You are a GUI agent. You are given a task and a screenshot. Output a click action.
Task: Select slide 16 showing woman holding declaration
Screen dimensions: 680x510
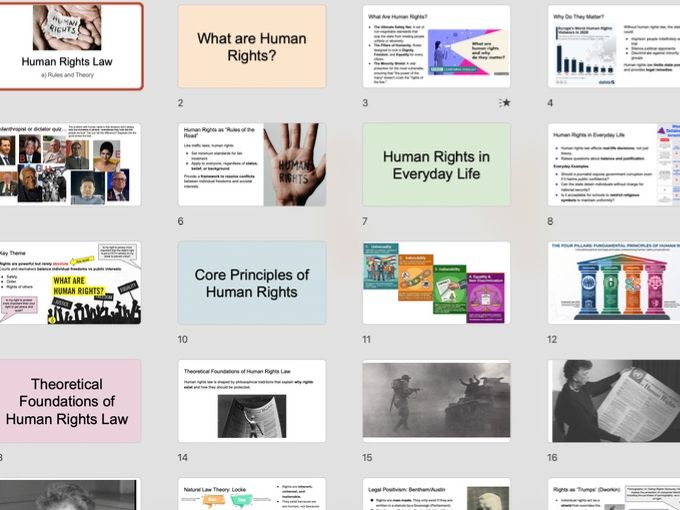pyautogui.click(x=614, y=401)
